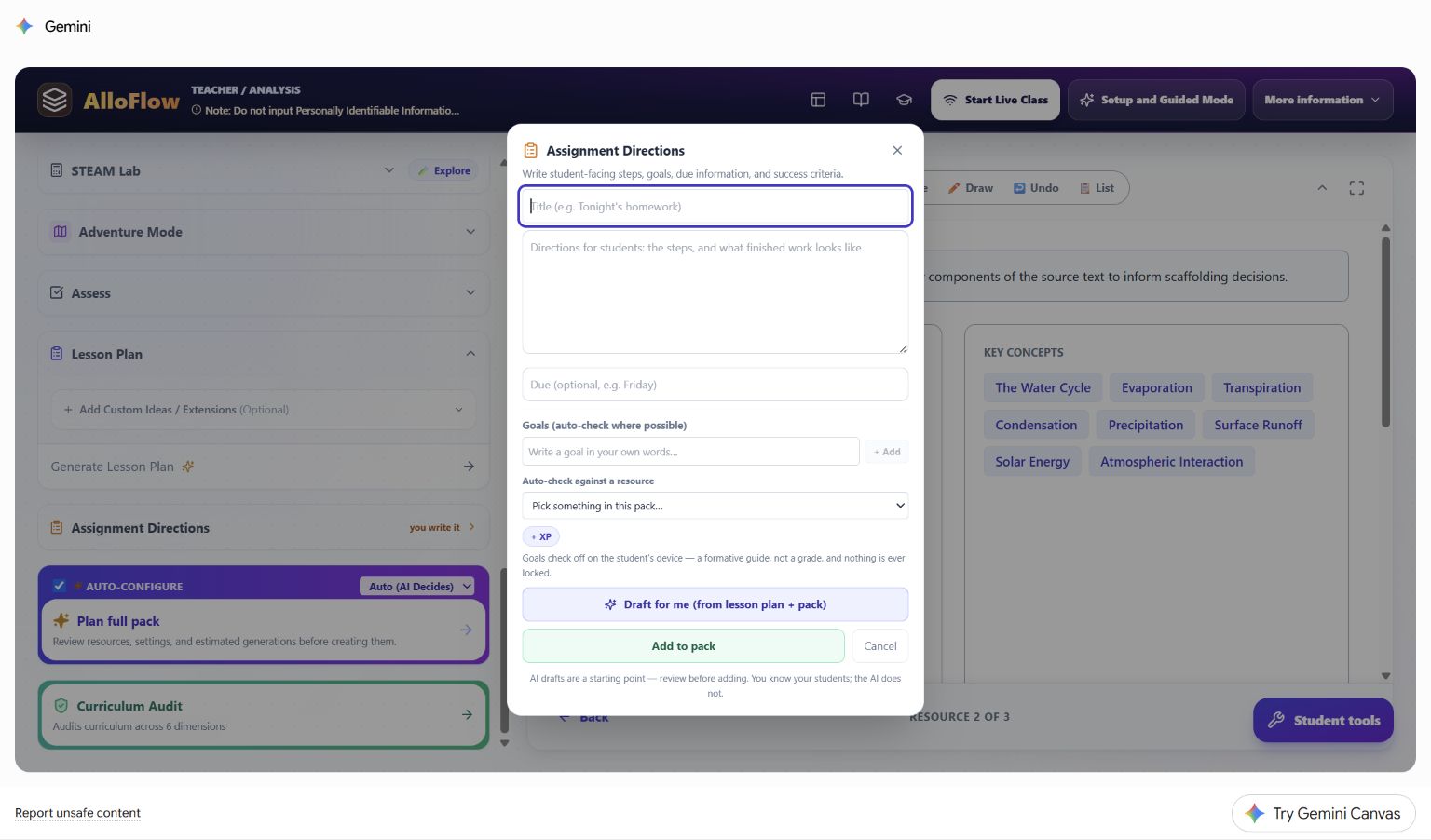Close the Assignment Directions dialog
Image resolution: width=1431 pixels, height=840 pixels.
coord(897,150)
